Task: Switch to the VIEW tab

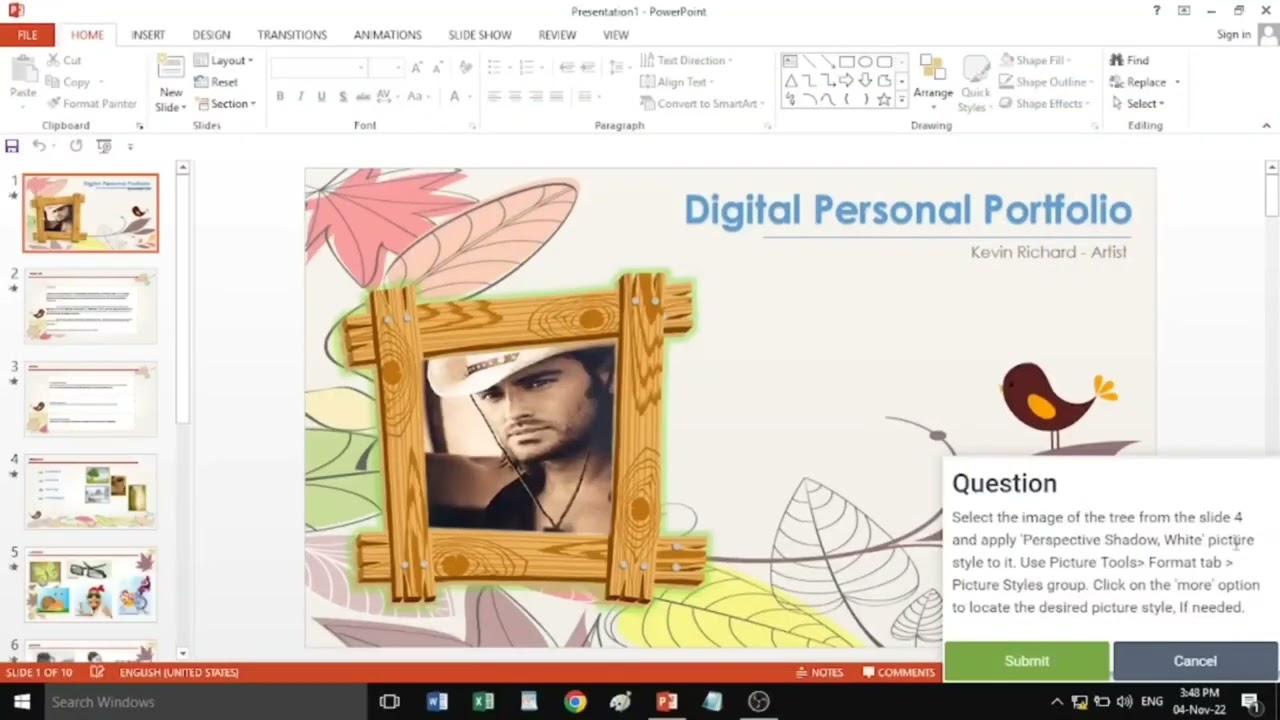Action: click(616, 34)
